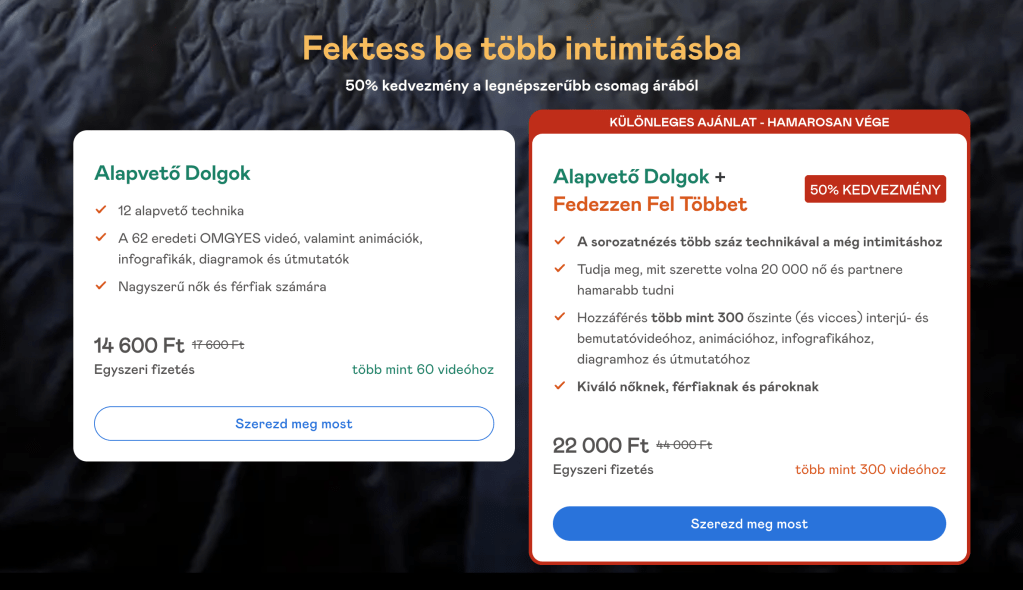This screenshot has height=590, width=1023.
Task: Click checkmark beside "Tudja meg, mit szerette volna"
Action: click(x=559, y=269)
